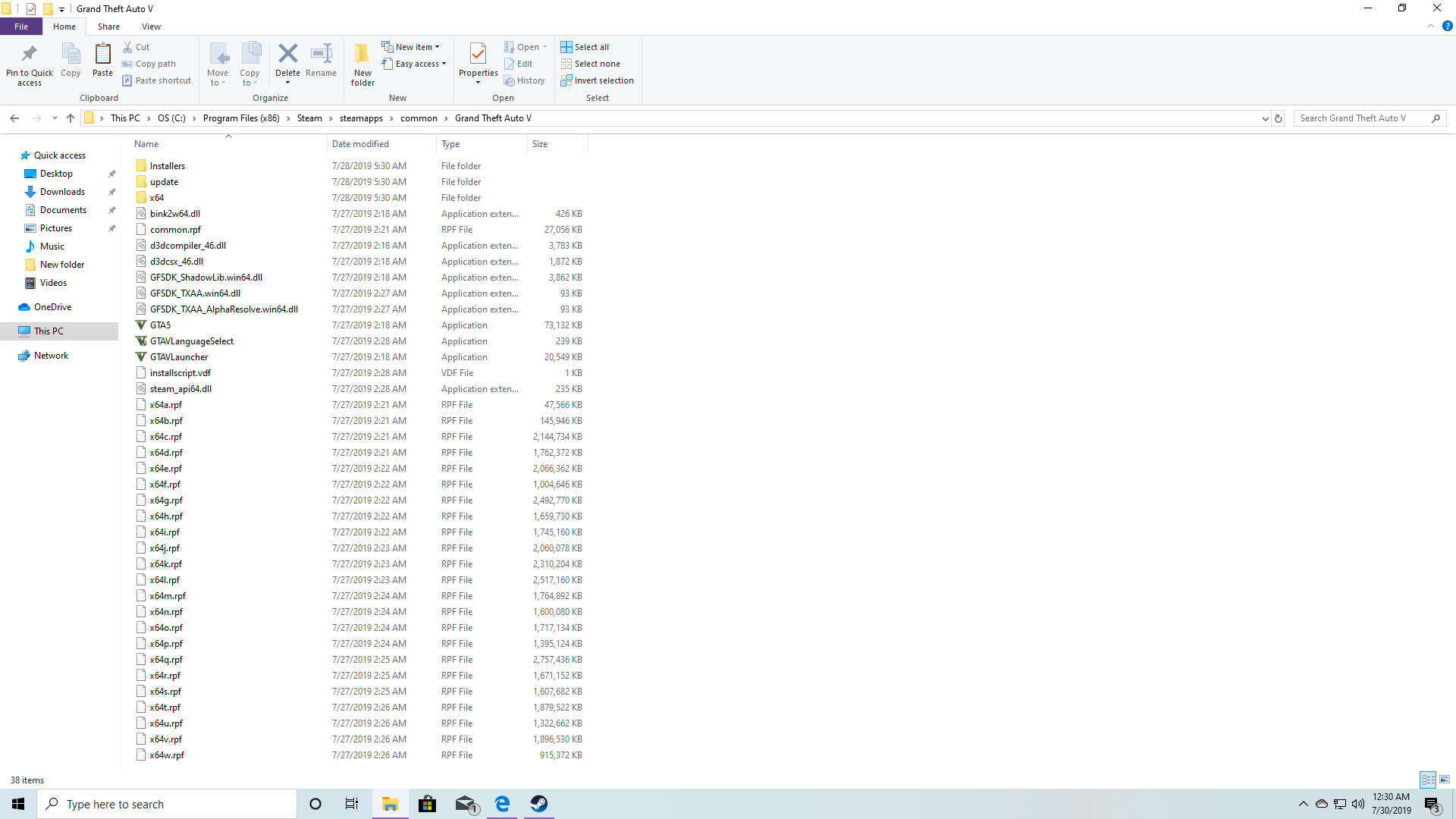Click the Cut scissors icon
The width and height of the screenshot is (1456, 819).
point(128,47)
